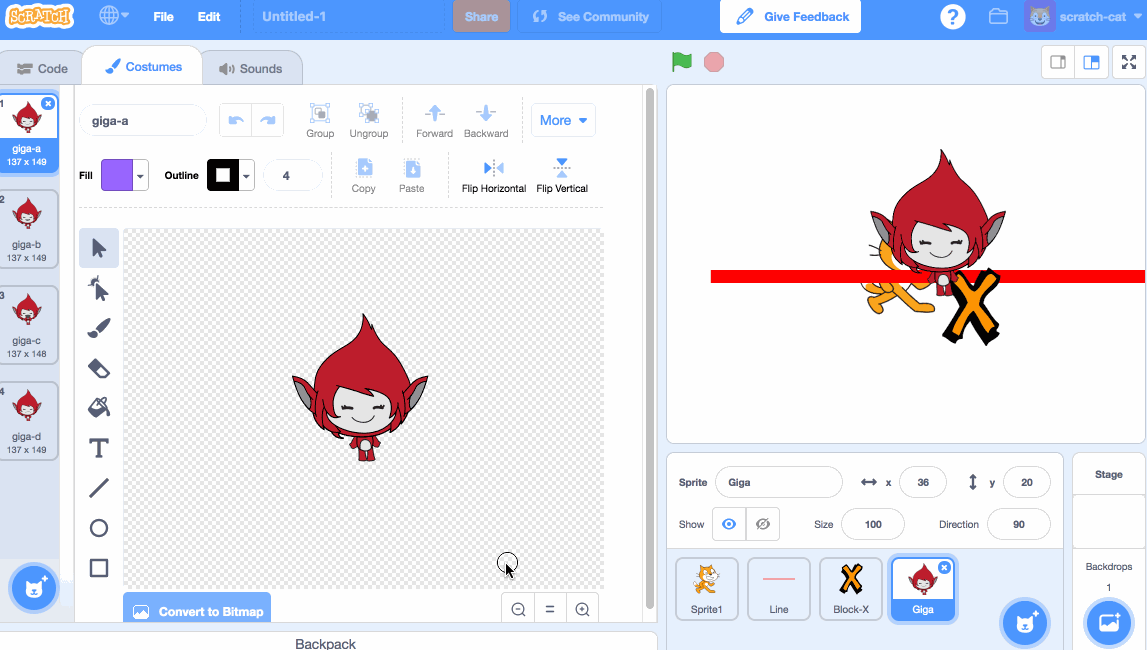Click the outline width field

(x=292, y=175)
